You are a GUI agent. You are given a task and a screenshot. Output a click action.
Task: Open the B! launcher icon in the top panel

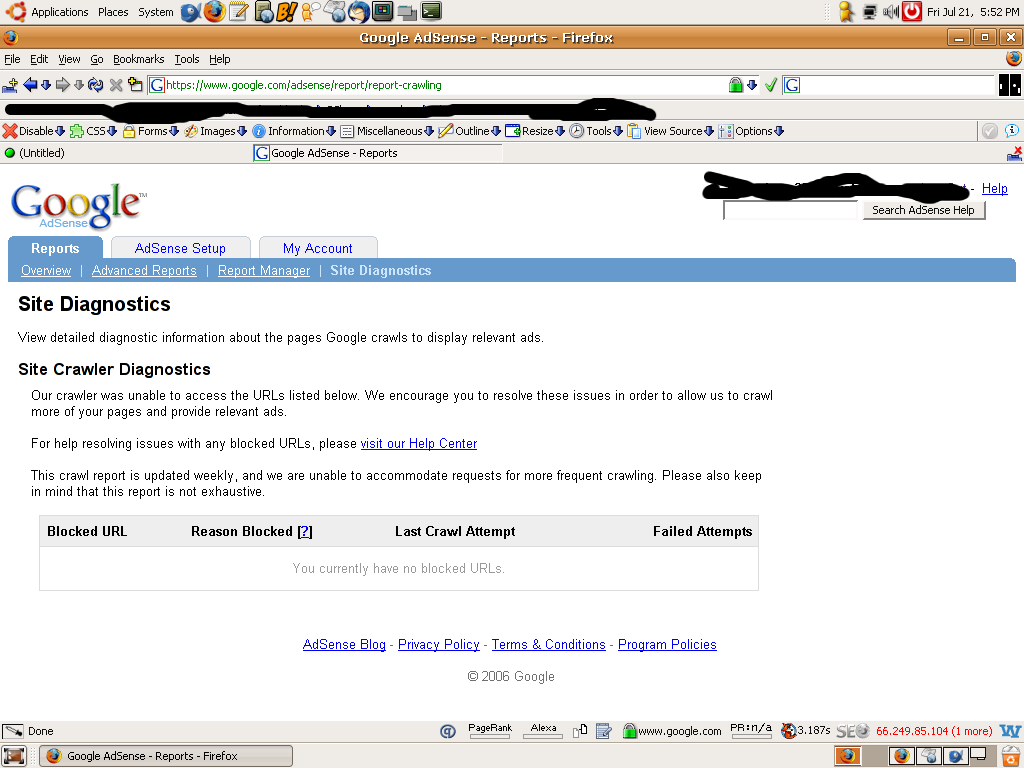click(x=287, y=12)
